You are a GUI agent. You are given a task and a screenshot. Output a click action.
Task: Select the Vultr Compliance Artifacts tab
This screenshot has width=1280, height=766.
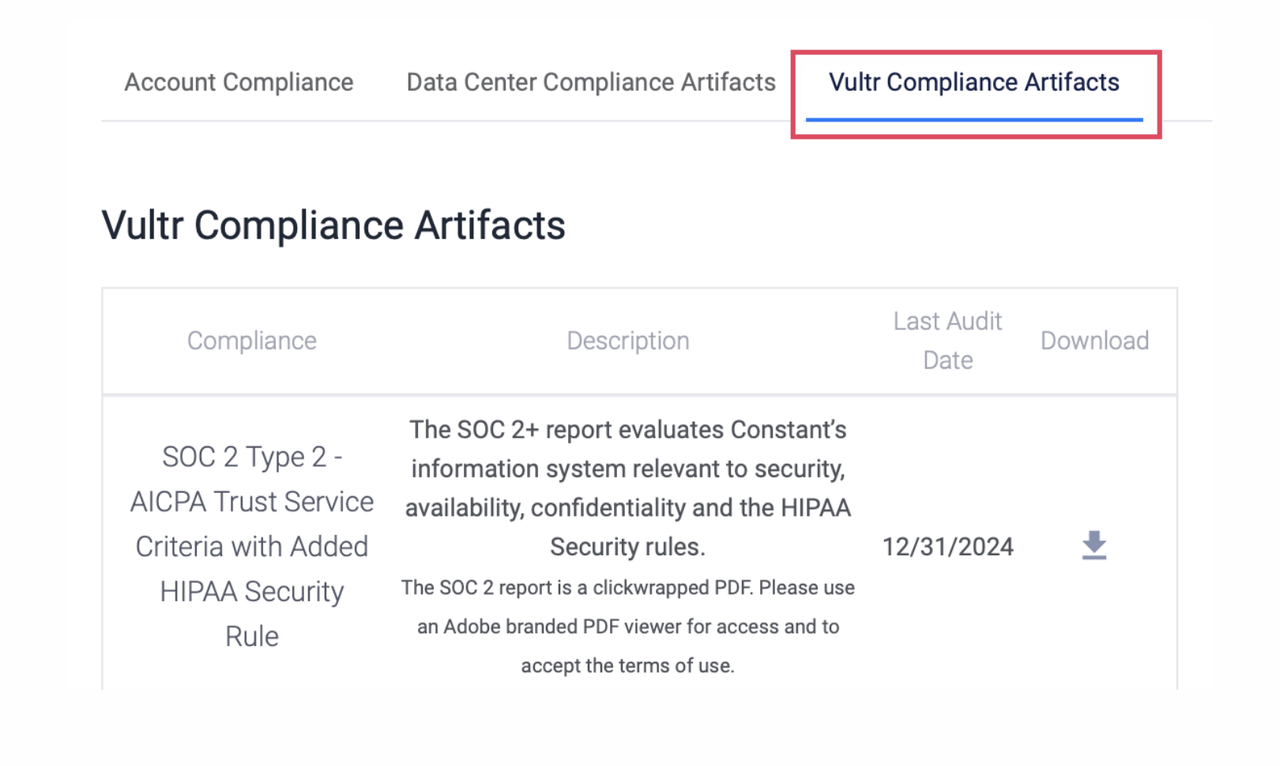pos(973,82)
